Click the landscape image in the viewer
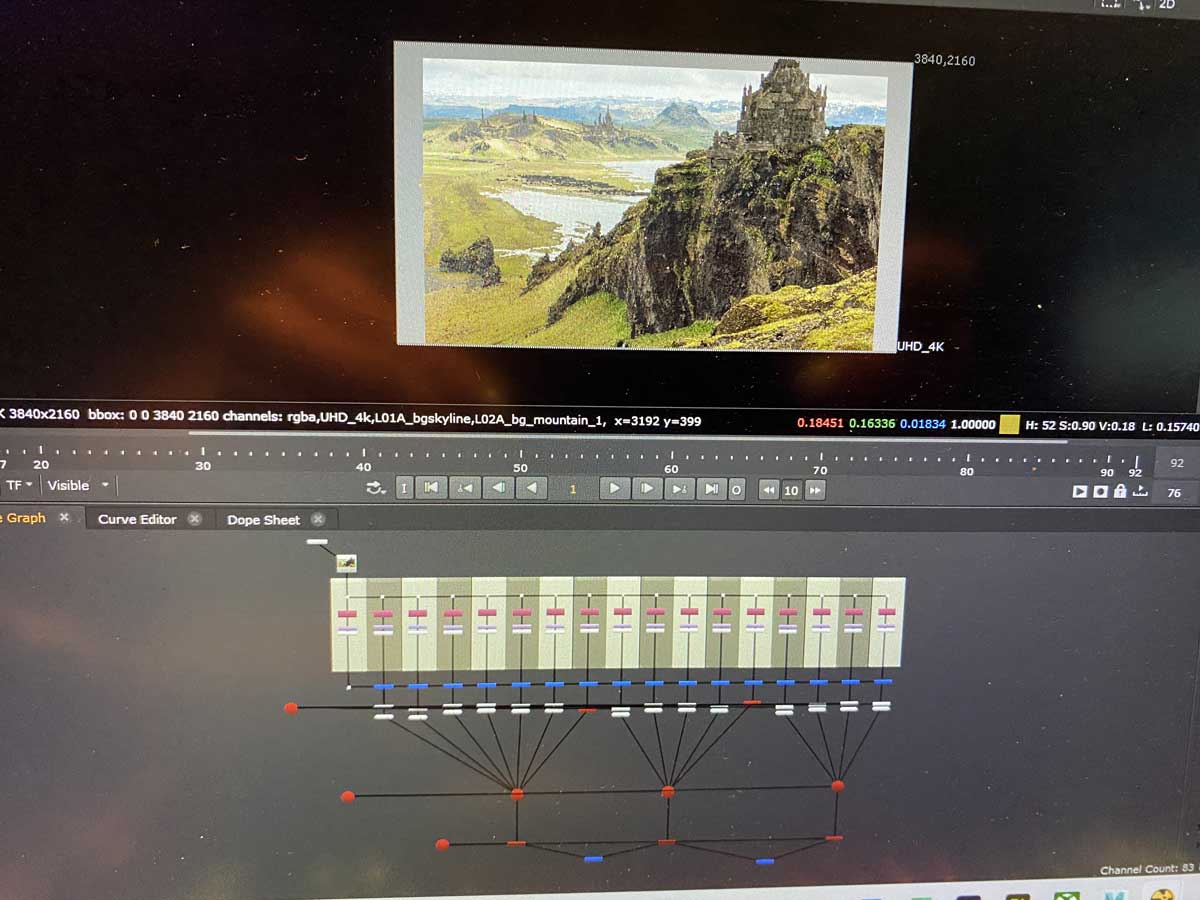Screen dimensions: 1200x900 [x=654, y=203]
